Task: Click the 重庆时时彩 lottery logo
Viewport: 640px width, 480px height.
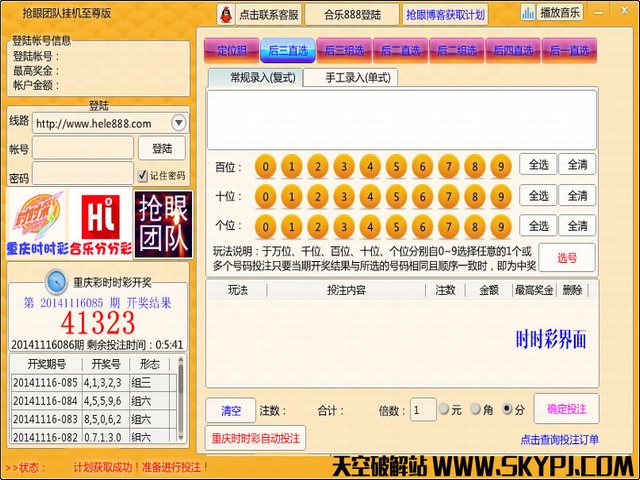Action: coord(37,222)
